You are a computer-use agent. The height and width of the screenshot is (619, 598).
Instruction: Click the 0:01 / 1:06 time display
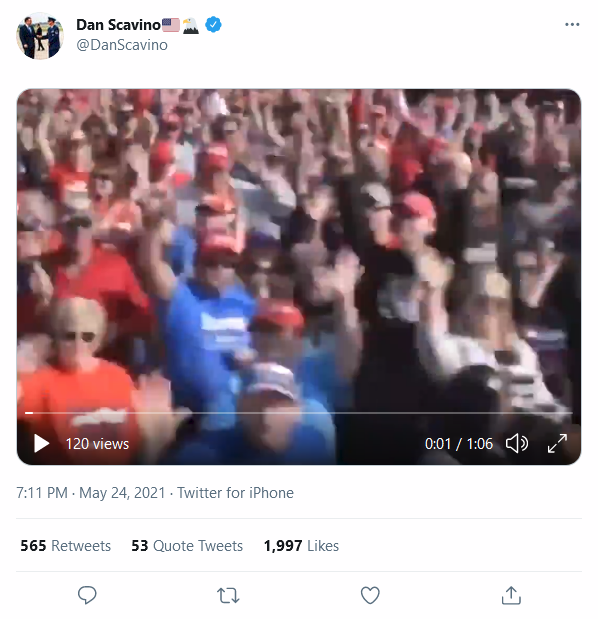[459, 444]
